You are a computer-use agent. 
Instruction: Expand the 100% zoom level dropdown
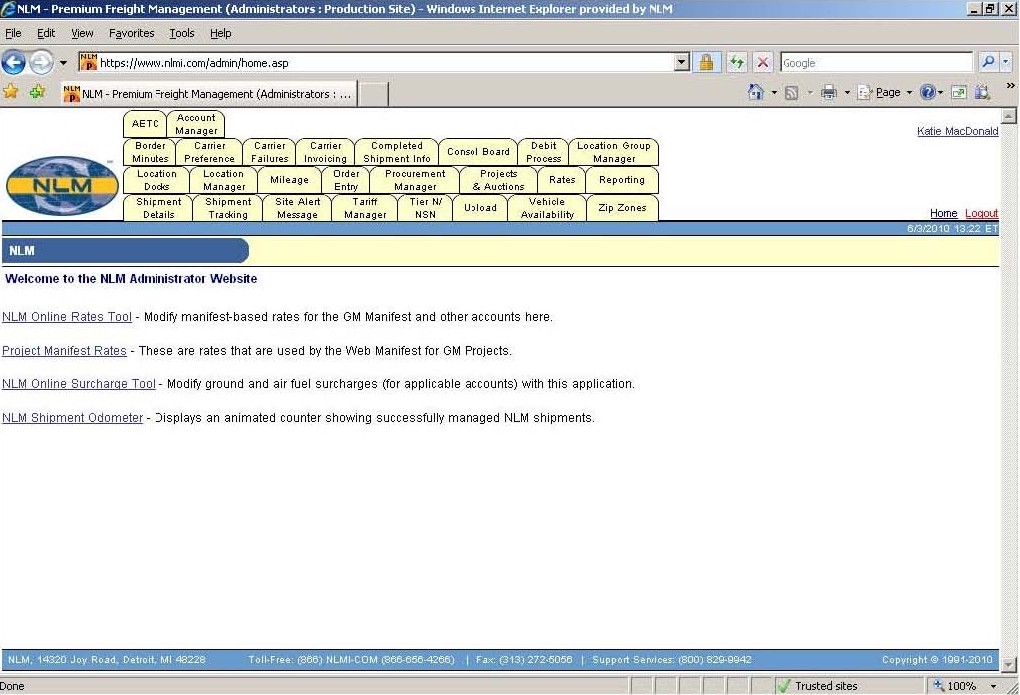coord(993,686)
